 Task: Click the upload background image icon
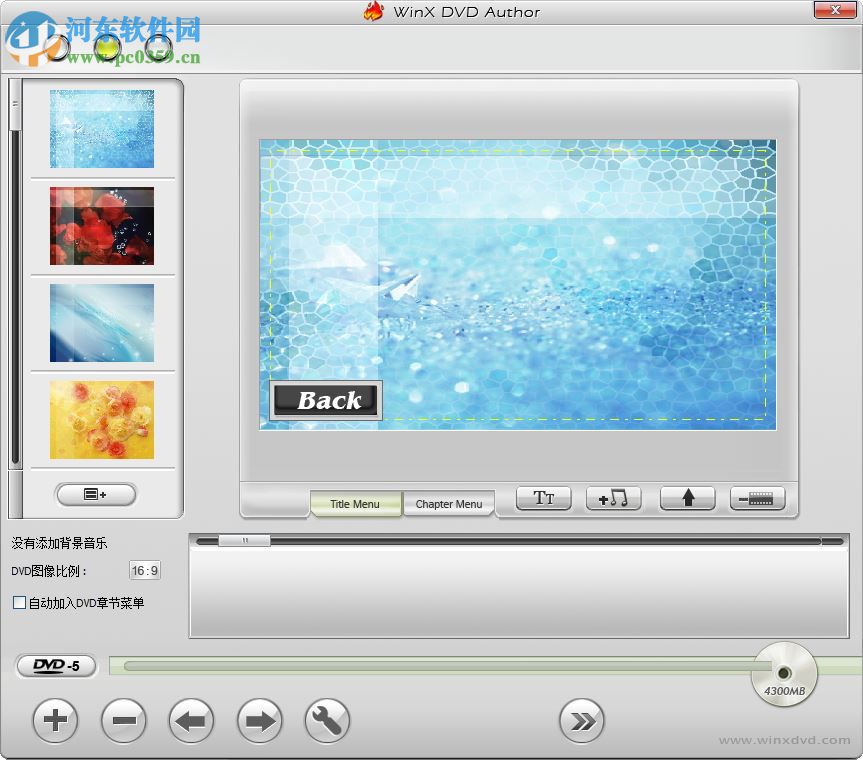click(x=686, y=497)
